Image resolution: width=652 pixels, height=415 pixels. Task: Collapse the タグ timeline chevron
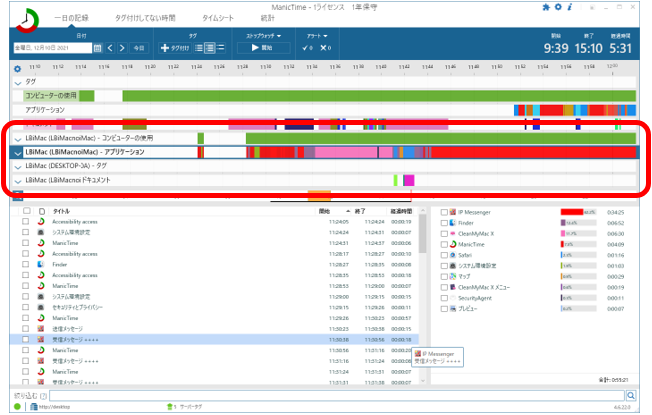pos(18,83)
